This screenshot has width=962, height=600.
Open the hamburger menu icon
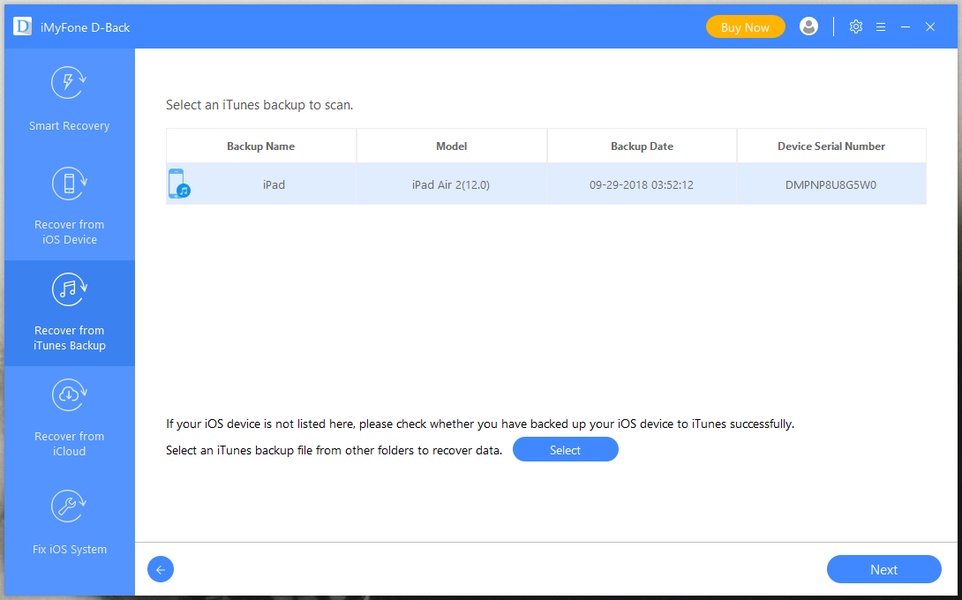coord(880,27)
